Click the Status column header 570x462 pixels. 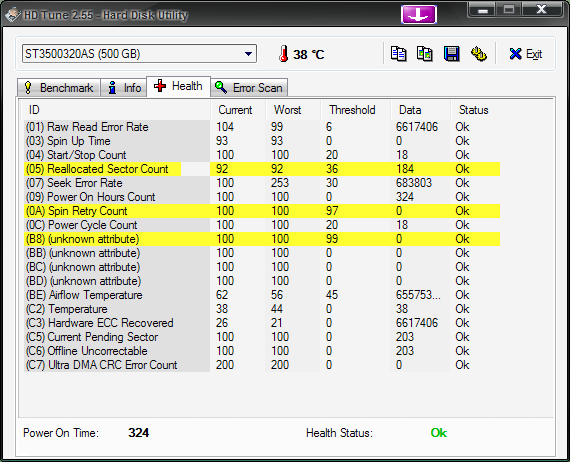[474, 110]
